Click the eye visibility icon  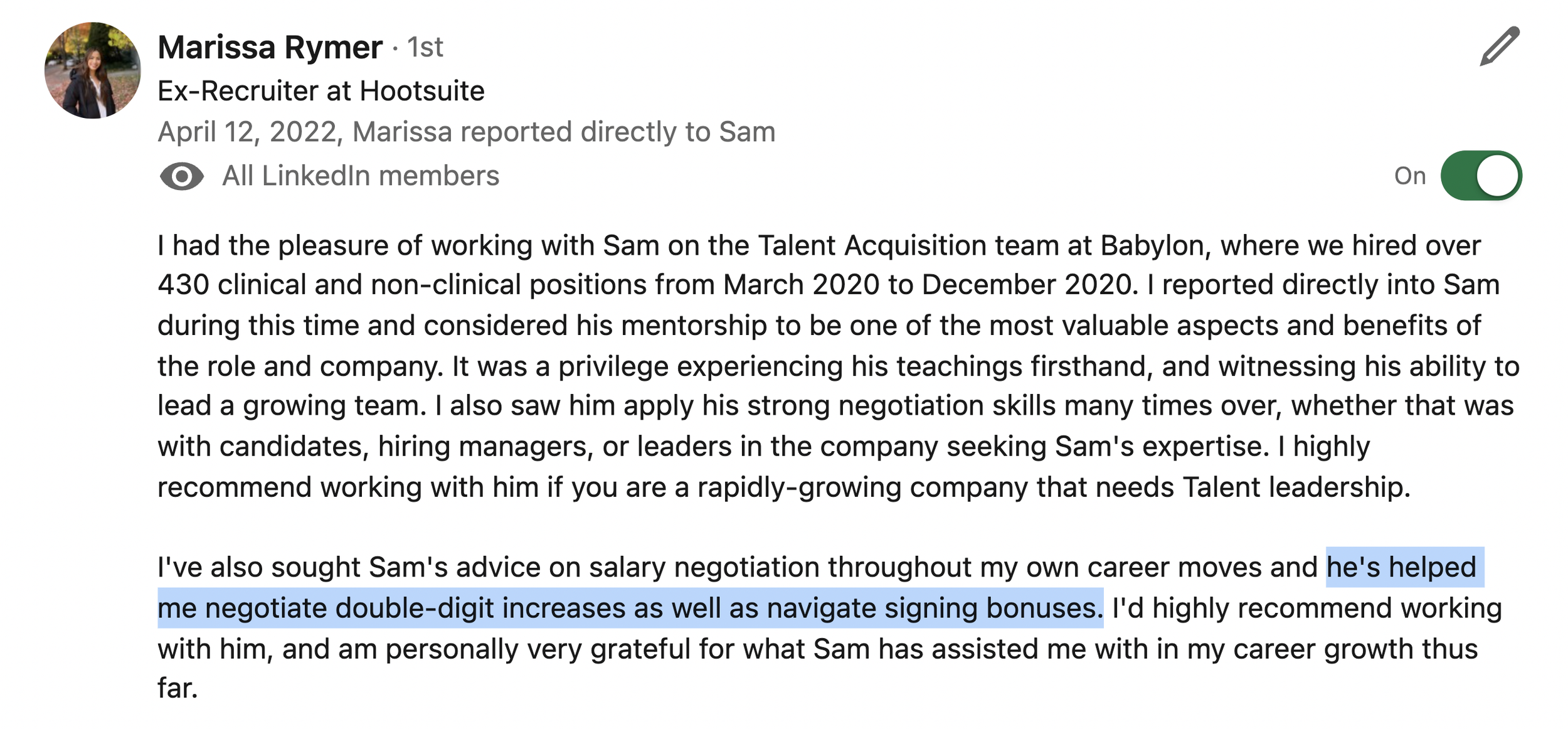[182, 176]
